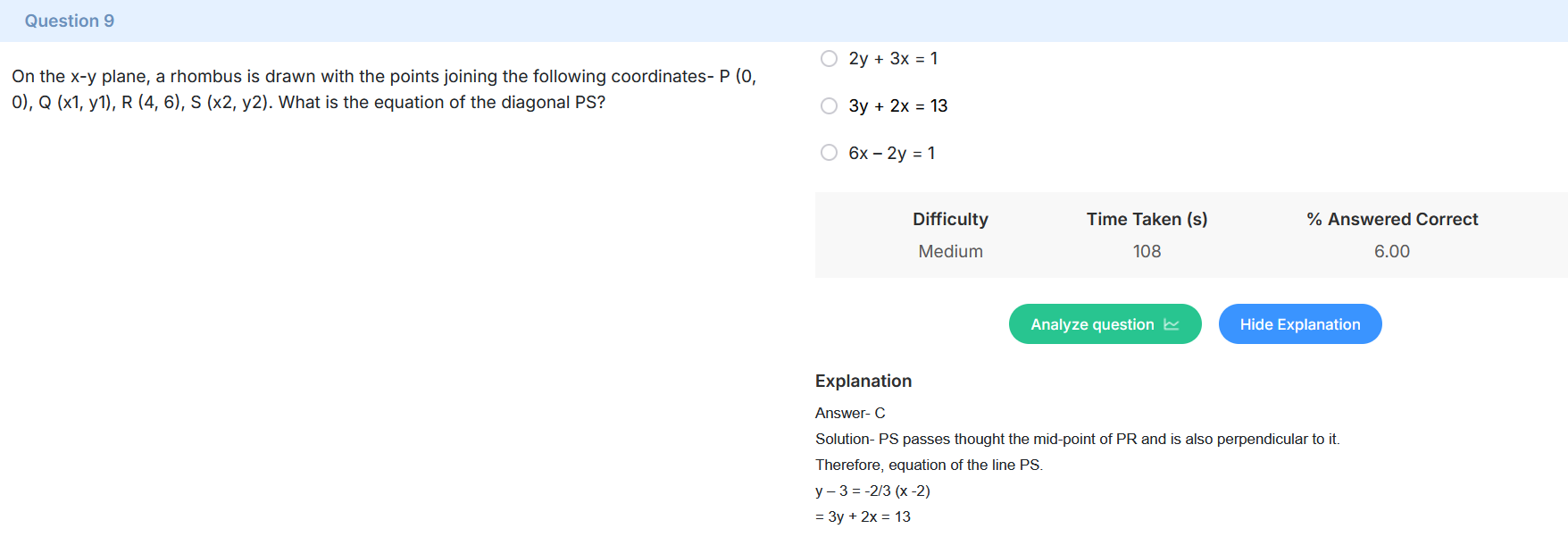
Task: Click the option text '2y + 3x = 1'
Action: click(x=893, y=58)
